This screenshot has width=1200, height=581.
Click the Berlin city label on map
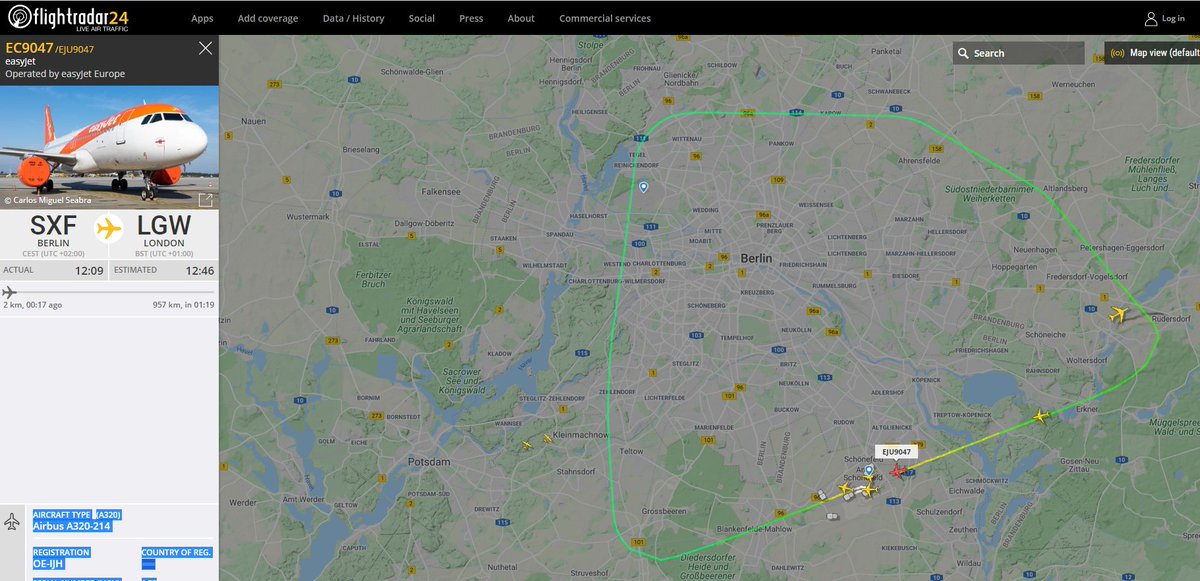pyautogui.click(x=756, y=258)
